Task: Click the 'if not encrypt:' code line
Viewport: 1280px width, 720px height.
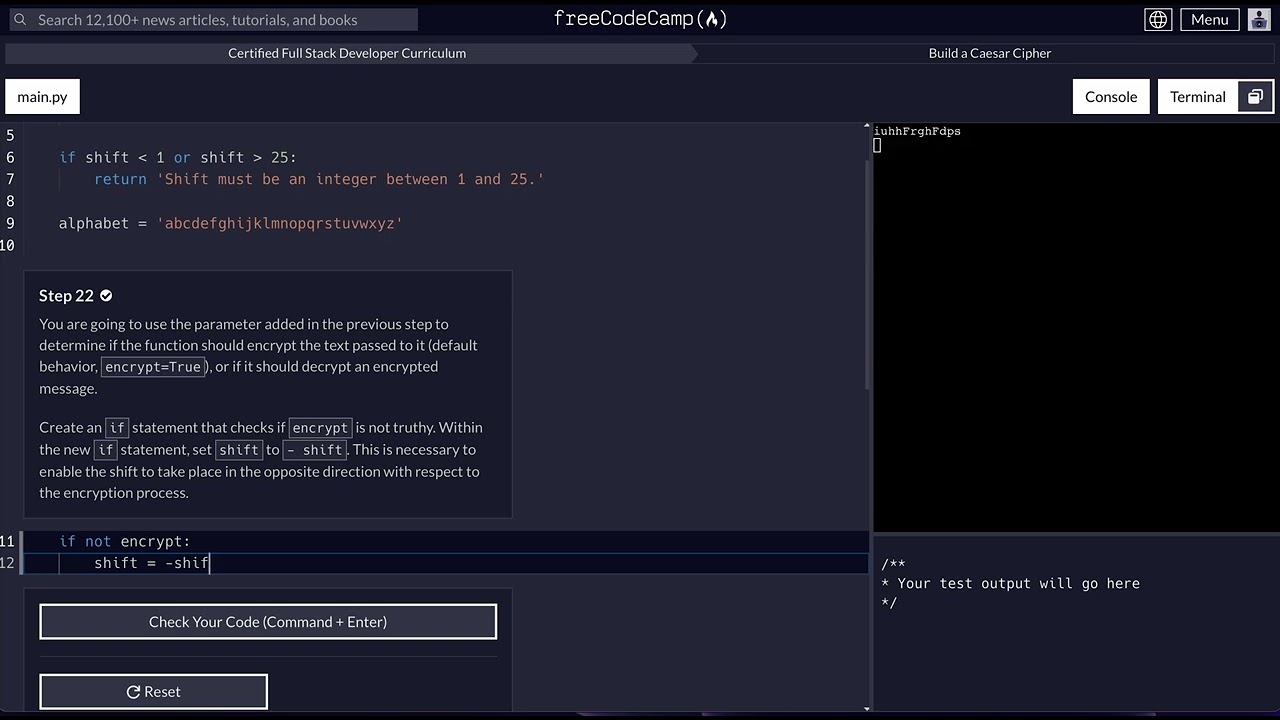Action: [124, 541]
